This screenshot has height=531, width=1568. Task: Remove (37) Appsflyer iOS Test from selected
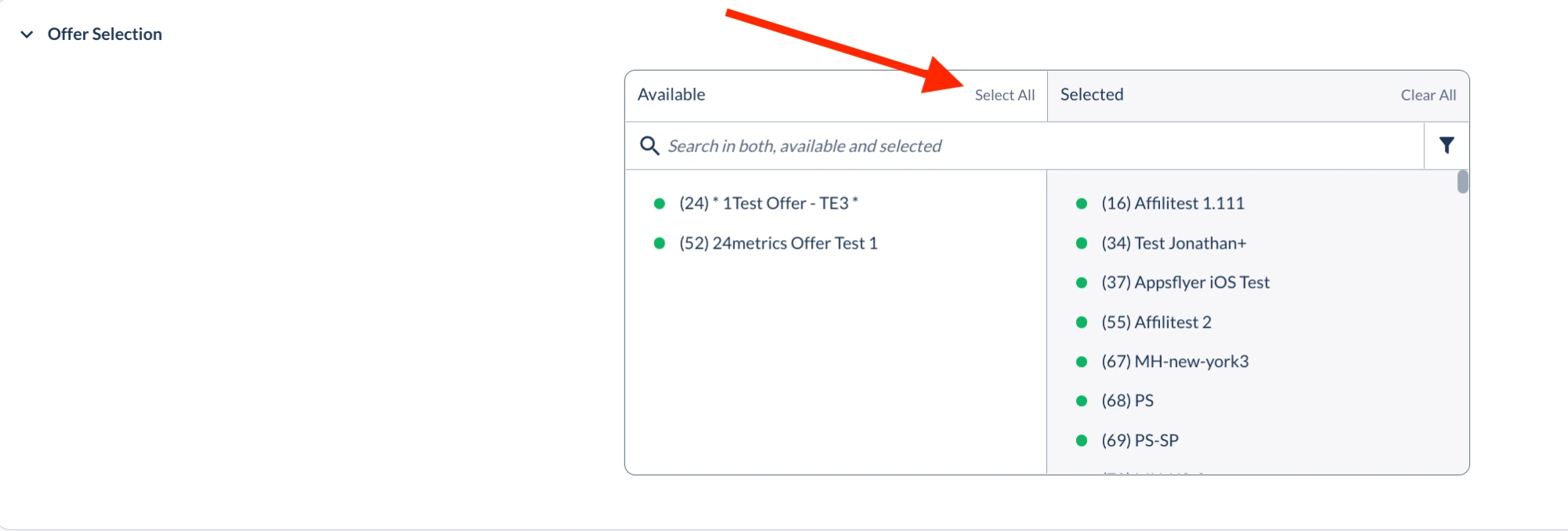[1185, 282]
